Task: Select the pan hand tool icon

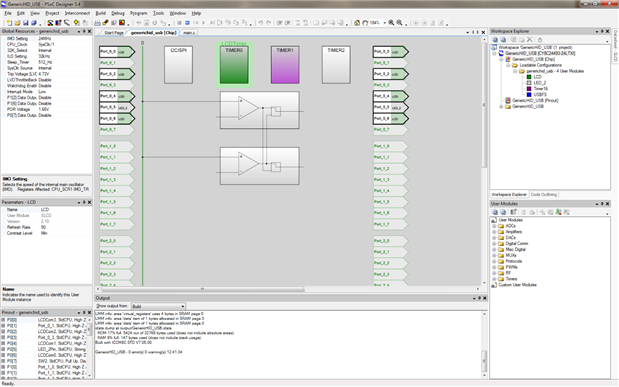Action: (365, 23)
